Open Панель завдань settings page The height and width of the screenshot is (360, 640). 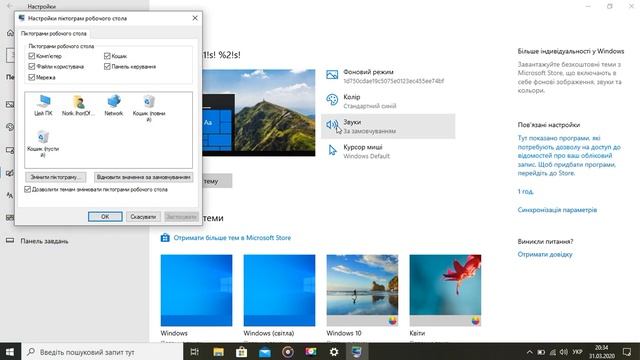(44, 241)
